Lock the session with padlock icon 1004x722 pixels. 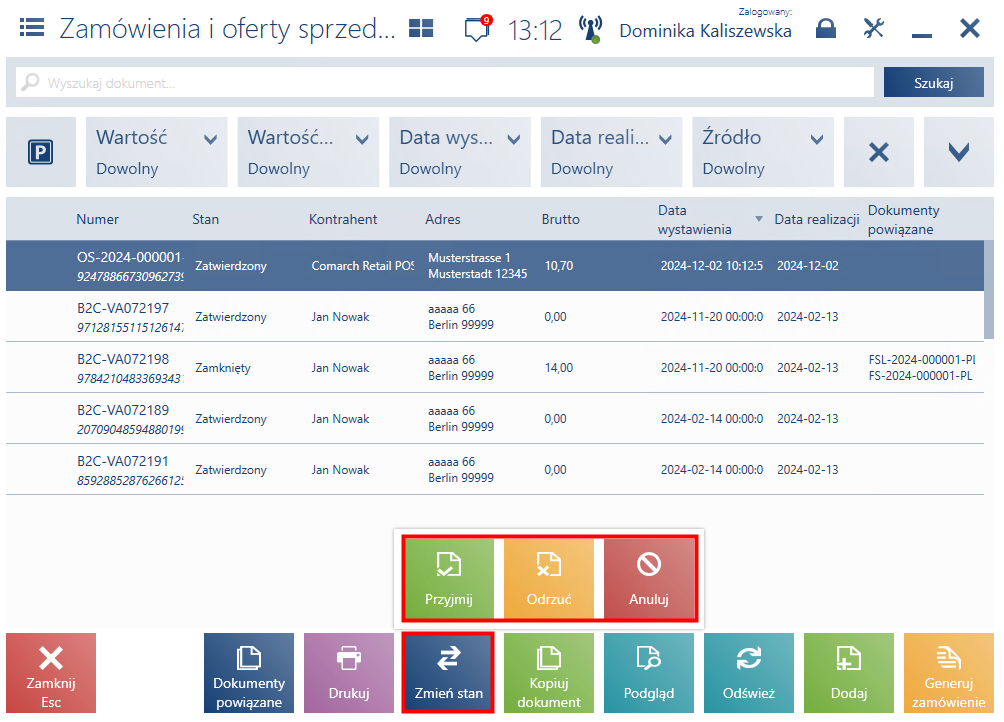point(826,28)
